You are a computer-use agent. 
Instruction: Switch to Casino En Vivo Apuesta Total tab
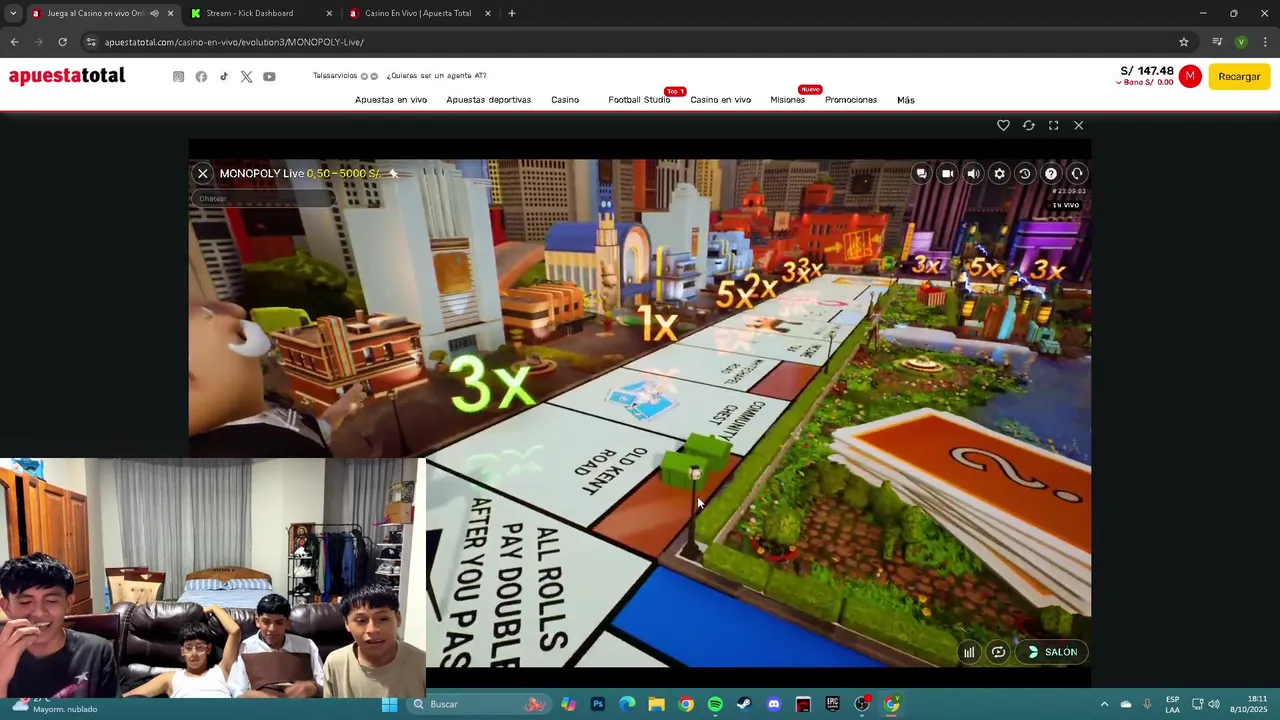click(418, 14)
